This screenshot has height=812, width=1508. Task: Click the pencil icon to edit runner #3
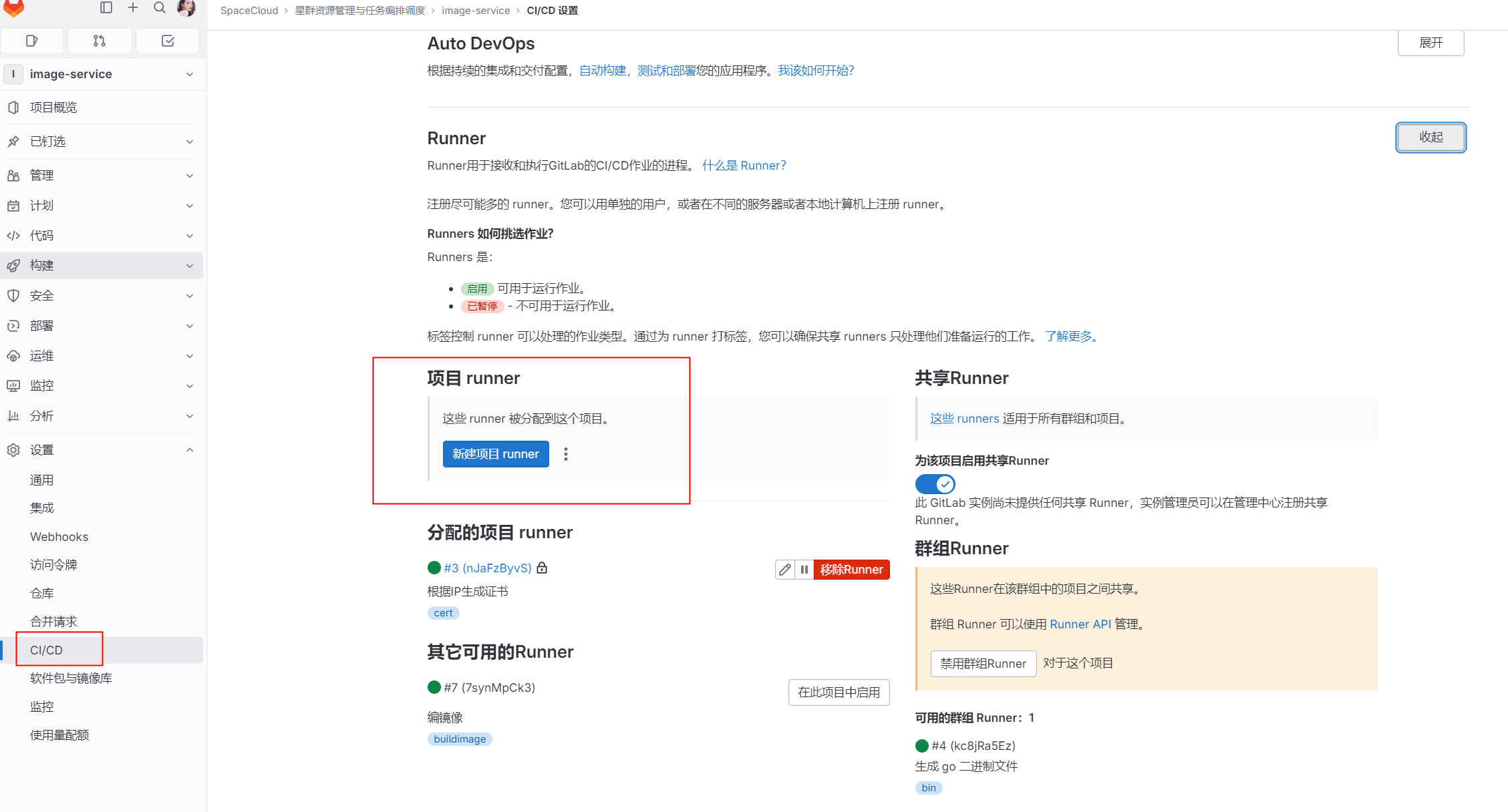coord(784,570)
